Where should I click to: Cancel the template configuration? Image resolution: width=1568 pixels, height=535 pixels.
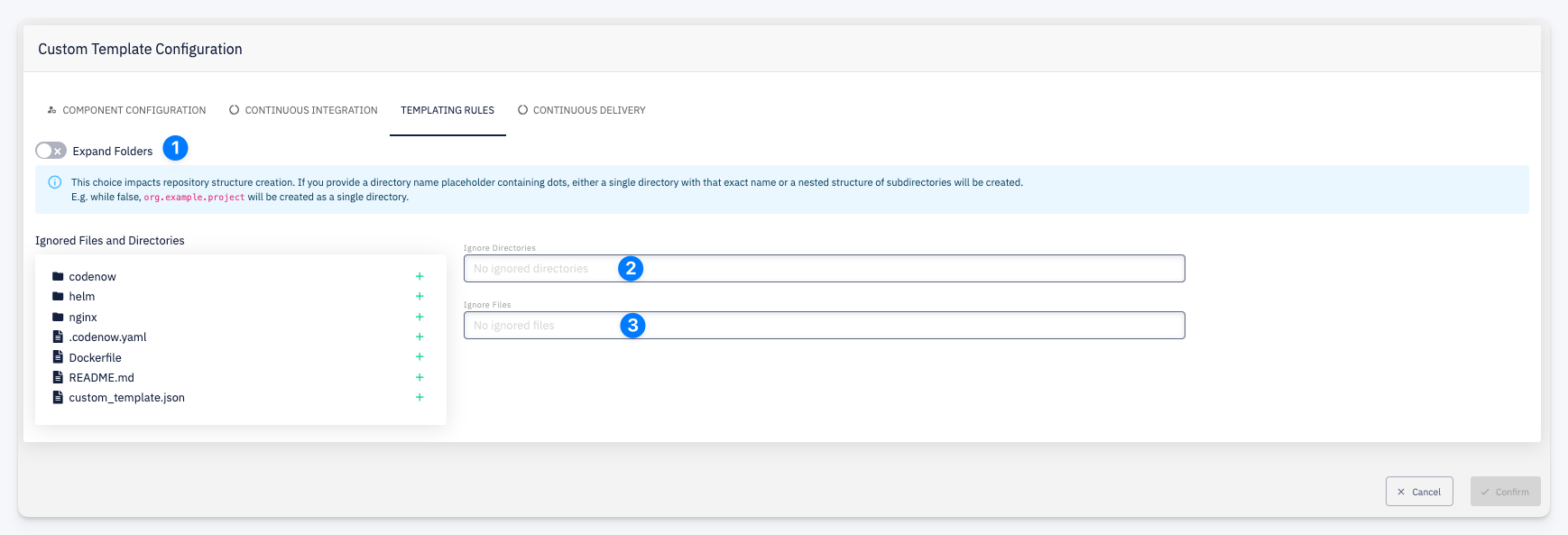tap(1419, 492)
